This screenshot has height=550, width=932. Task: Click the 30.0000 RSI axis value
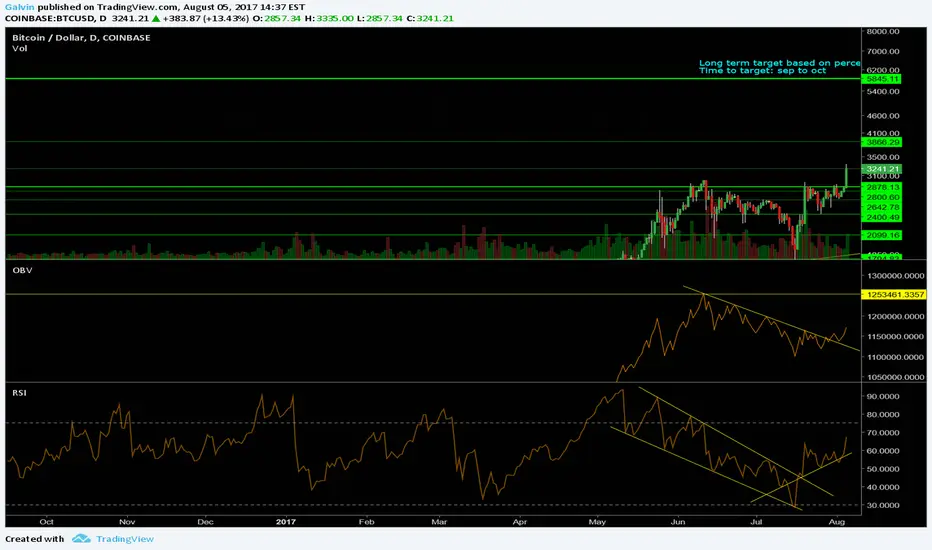pos(883,505)
